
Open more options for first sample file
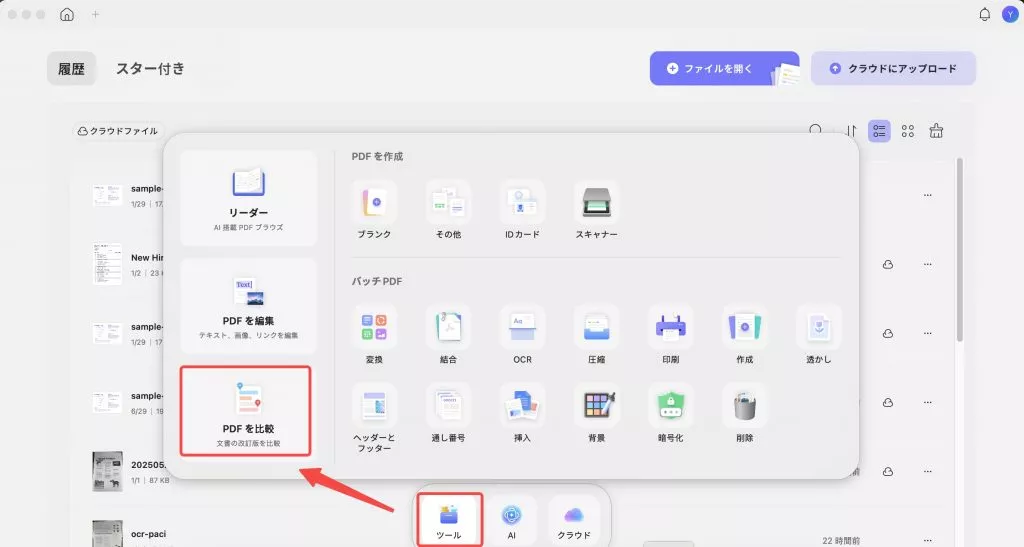(x=927, y=195)
